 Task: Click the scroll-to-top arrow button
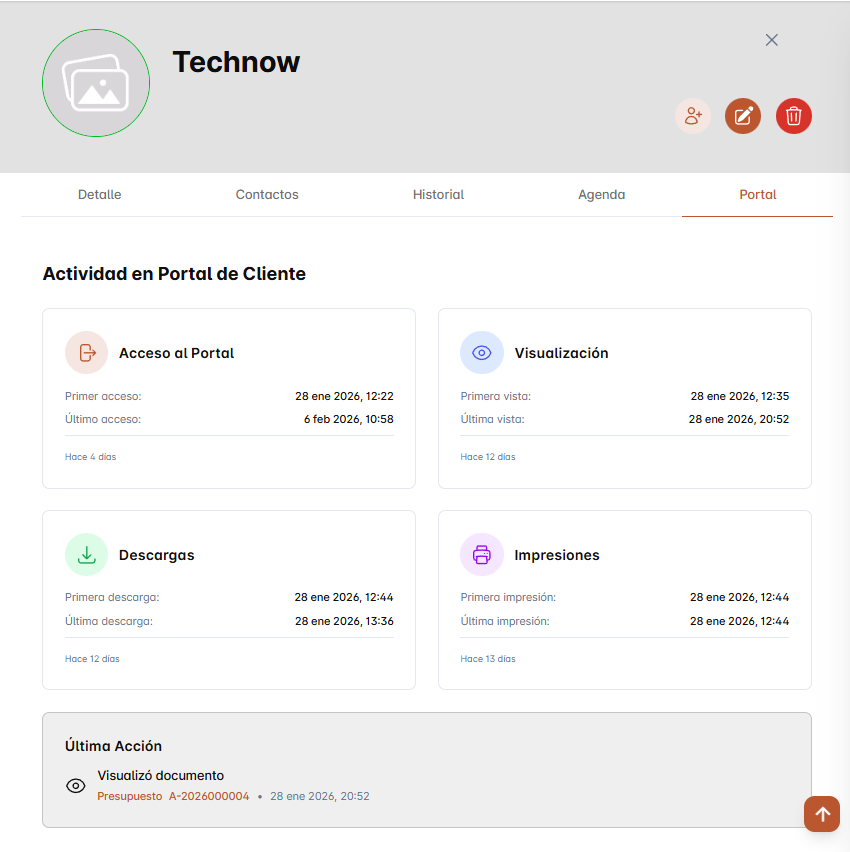pos(822,813)
